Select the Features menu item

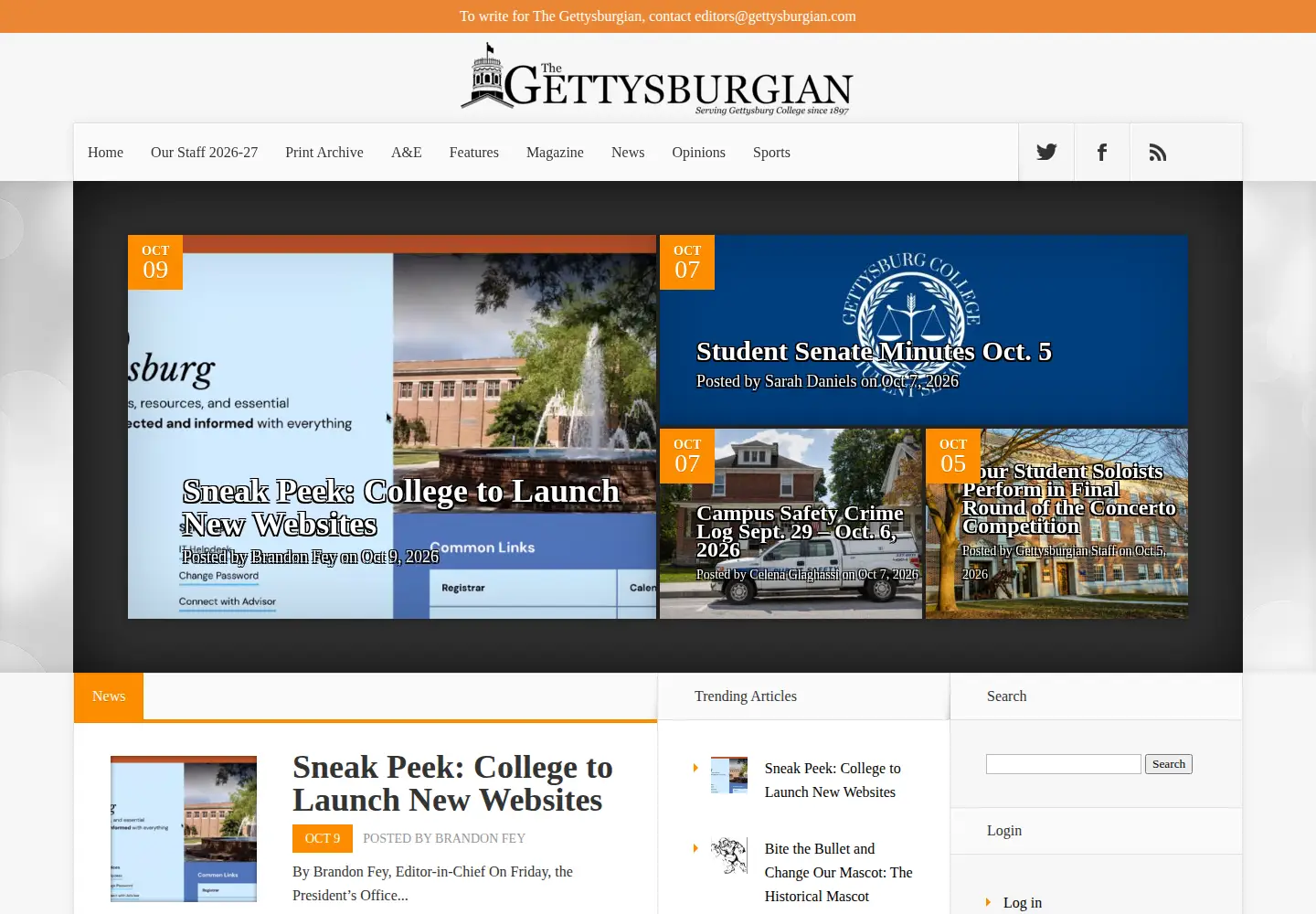[x=474, y=153]
